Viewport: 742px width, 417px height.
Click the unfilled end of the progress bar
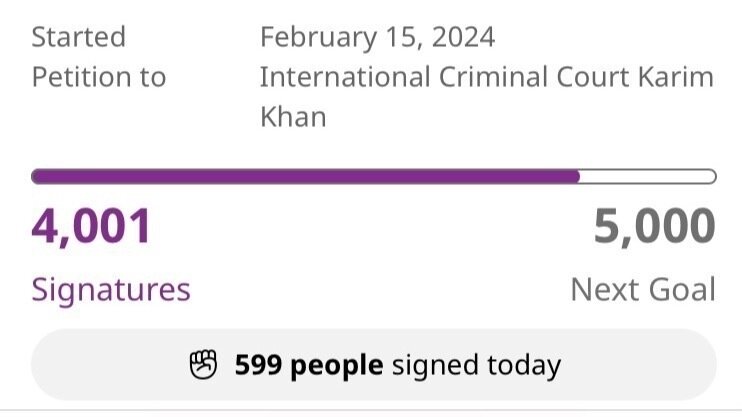click(648, 177)
